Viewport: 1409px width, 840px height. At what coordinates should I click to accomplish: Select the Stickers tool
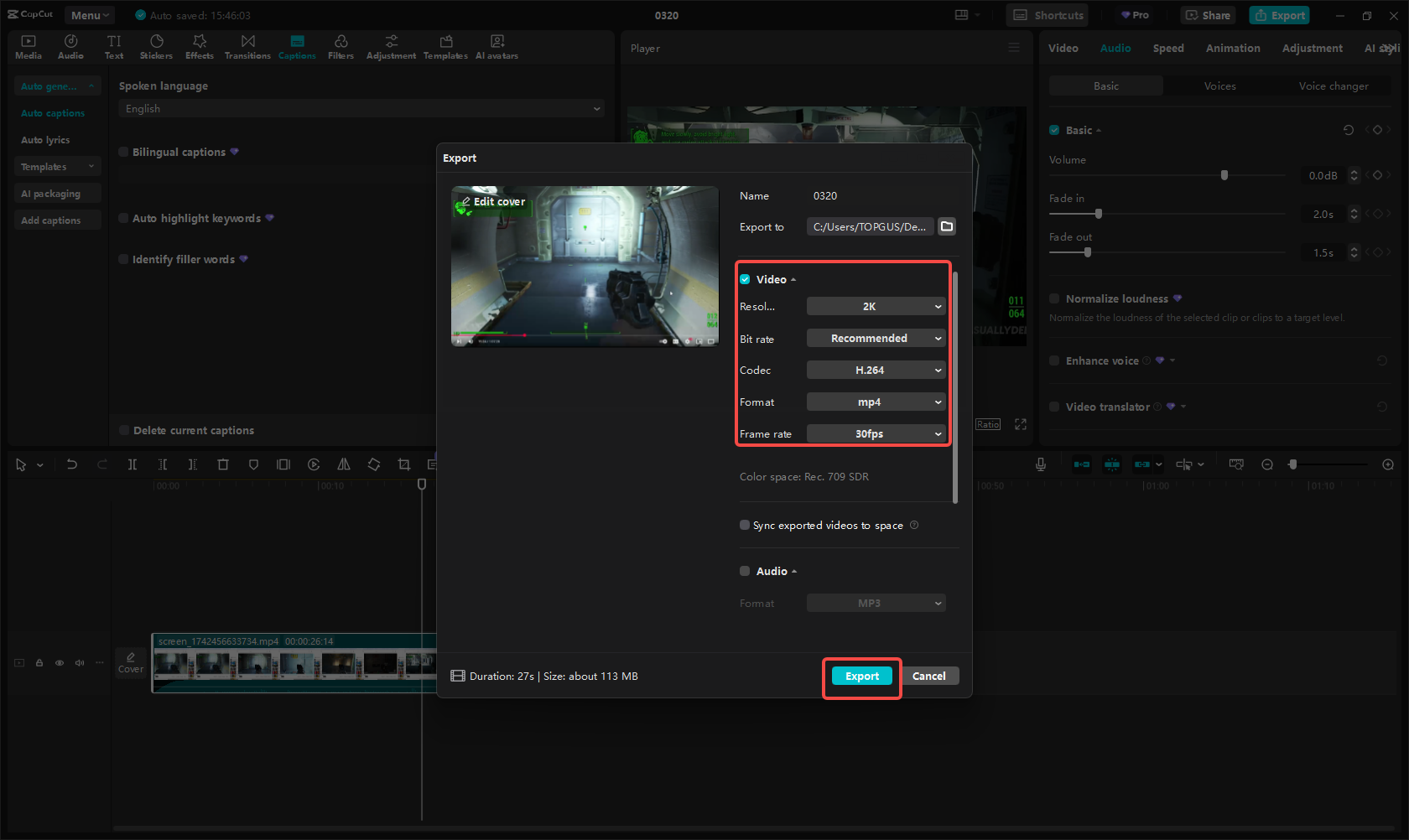pyautogui.click(x=156, y=46)
